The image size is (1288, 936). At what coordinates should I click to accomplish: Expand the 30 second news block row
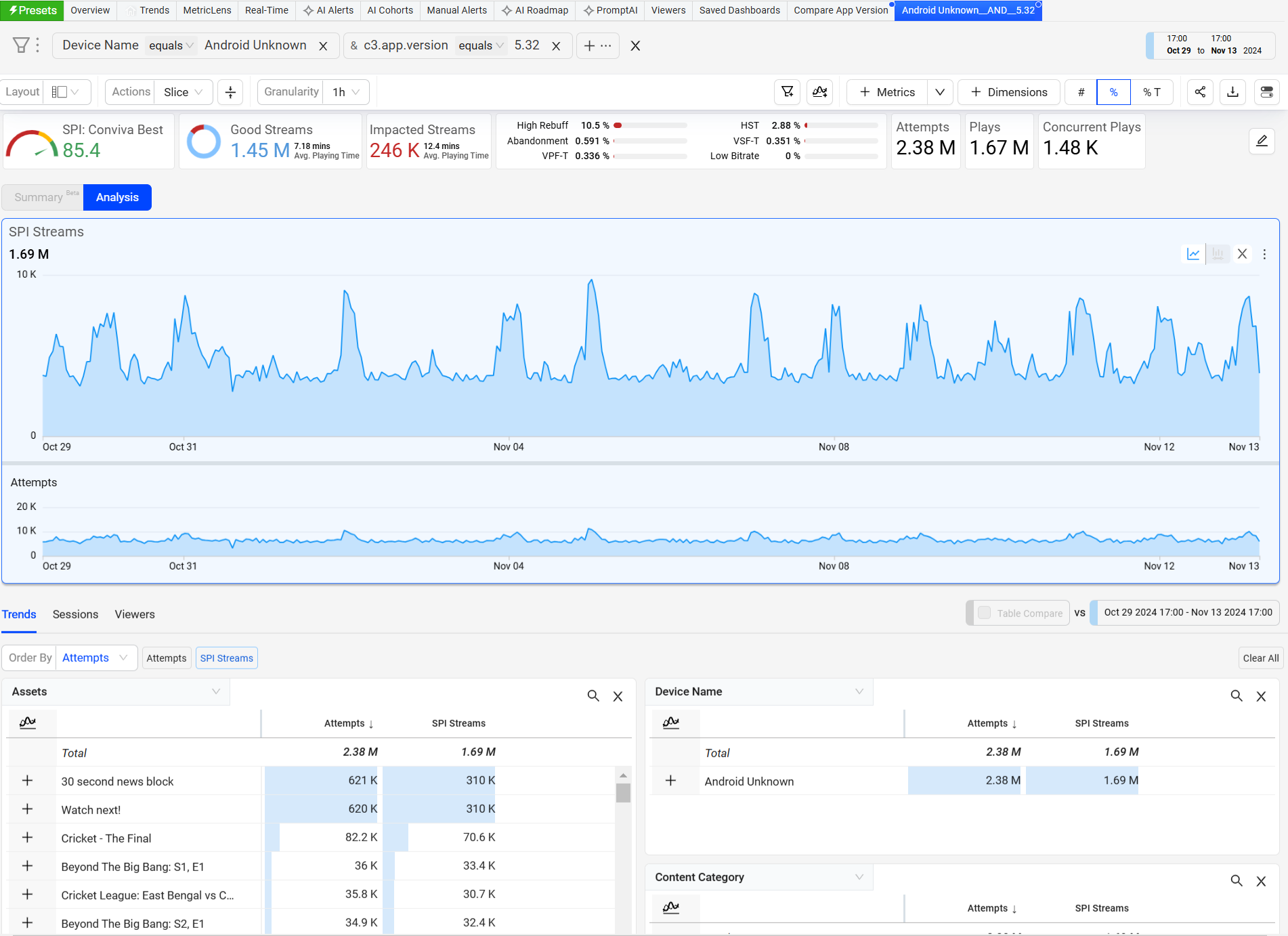[27, 781]
